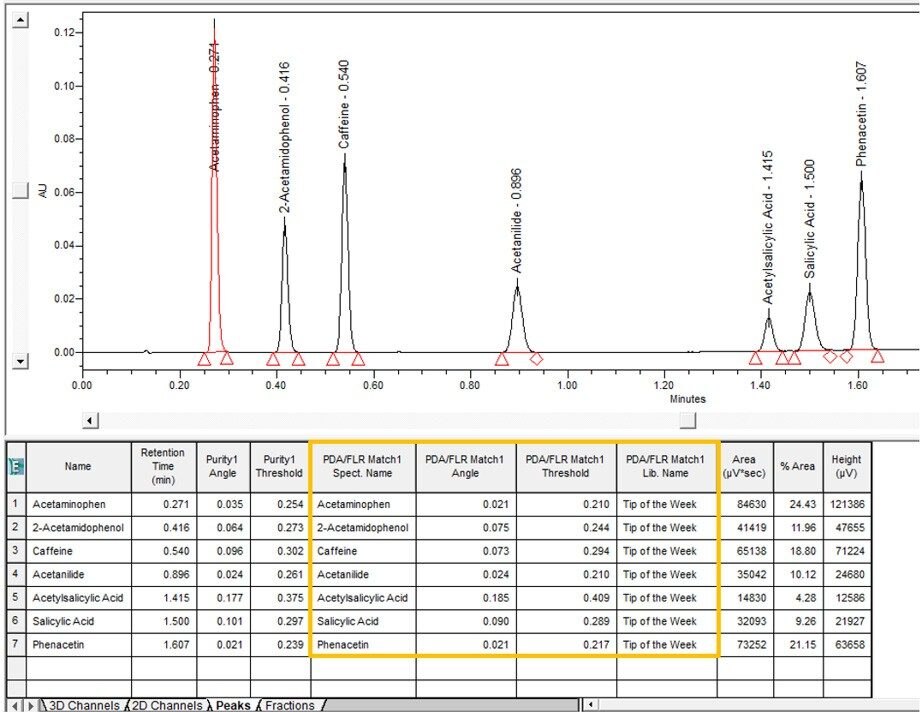Click the Caffeine peak label at 0.540
Image resolution: width=922 pixels, height=712 pixels.
click(344, 104)
